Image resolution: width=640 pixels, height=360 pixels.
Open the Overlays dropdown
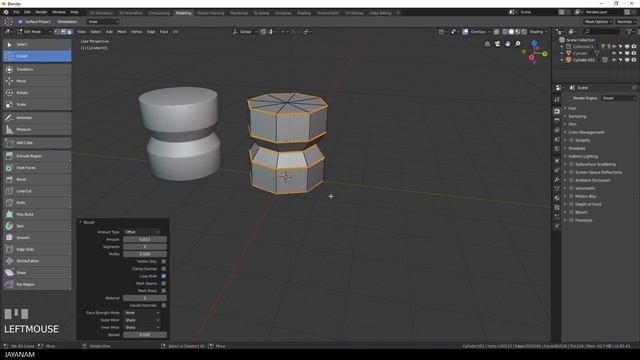pos(480,32)
